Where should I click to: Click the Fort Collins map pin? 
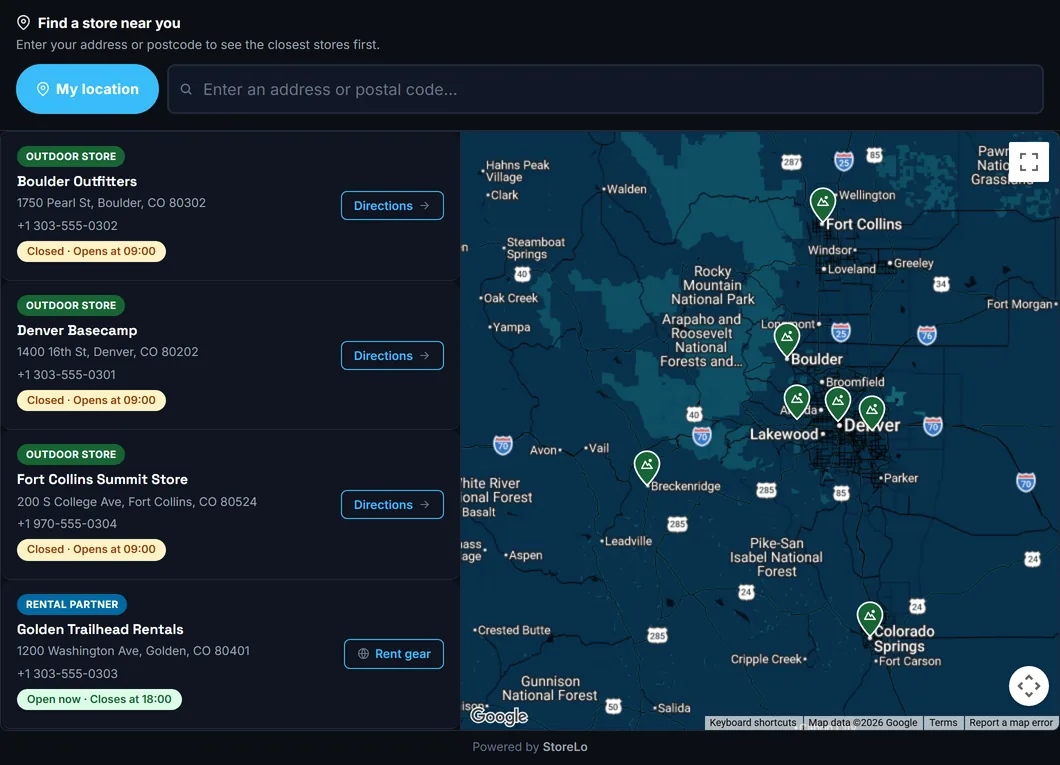(x=823, y=205)
